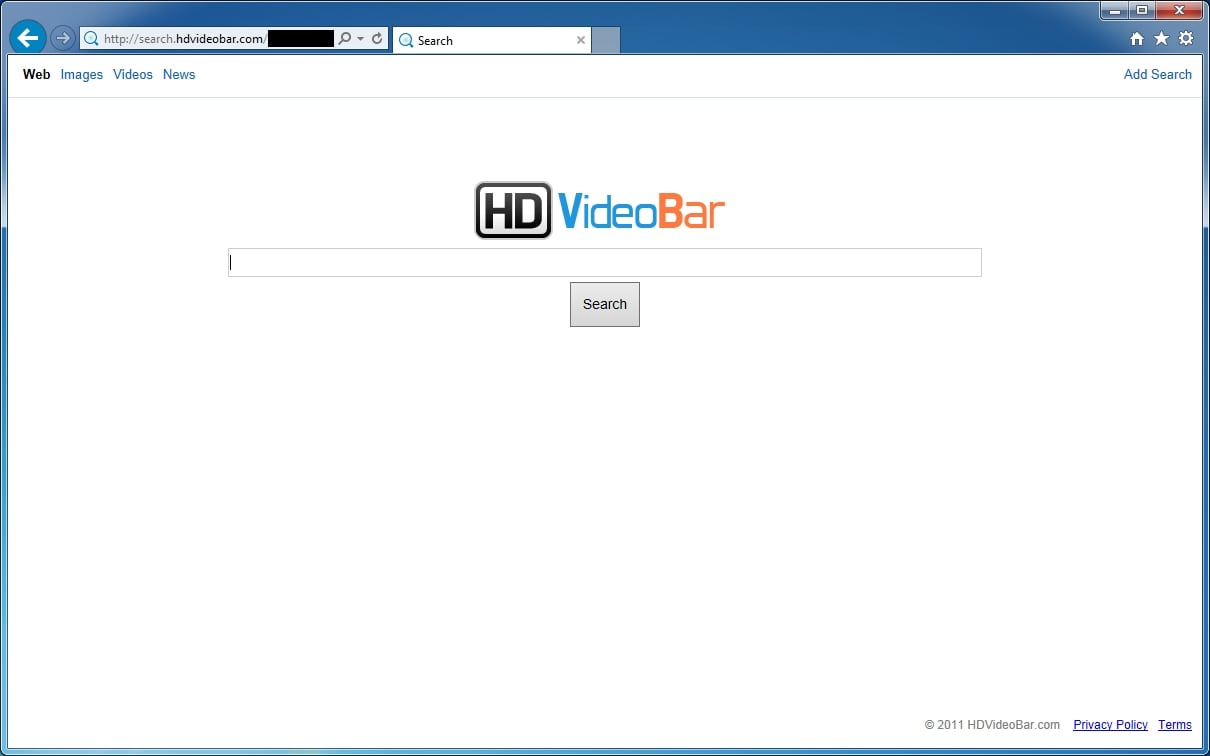Open the Privacy Policy link

coord(1110,725)
